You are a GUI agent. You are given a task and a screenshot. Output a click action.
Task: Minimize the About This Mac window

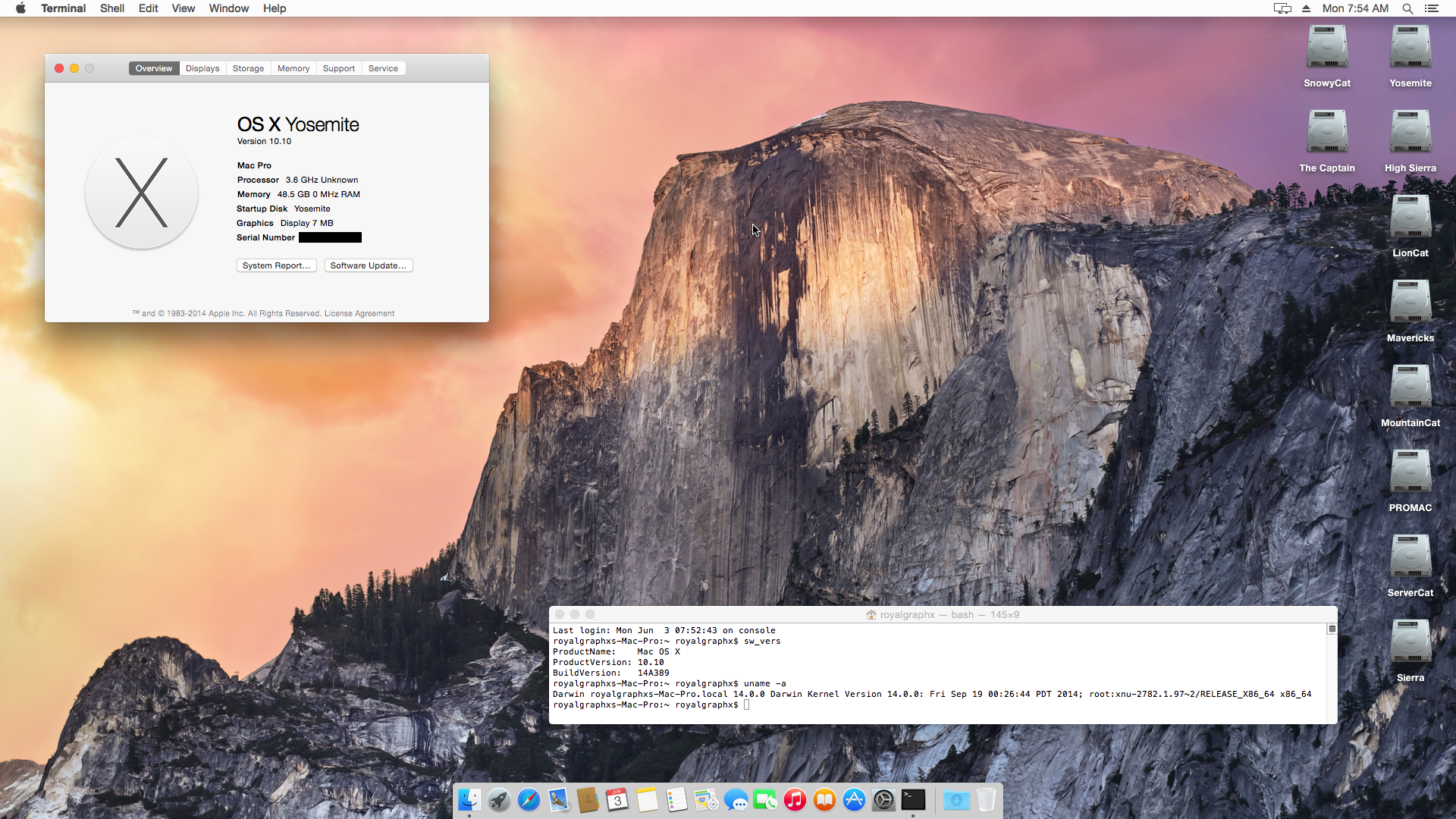pyautogui.click(x=74, y=68)
